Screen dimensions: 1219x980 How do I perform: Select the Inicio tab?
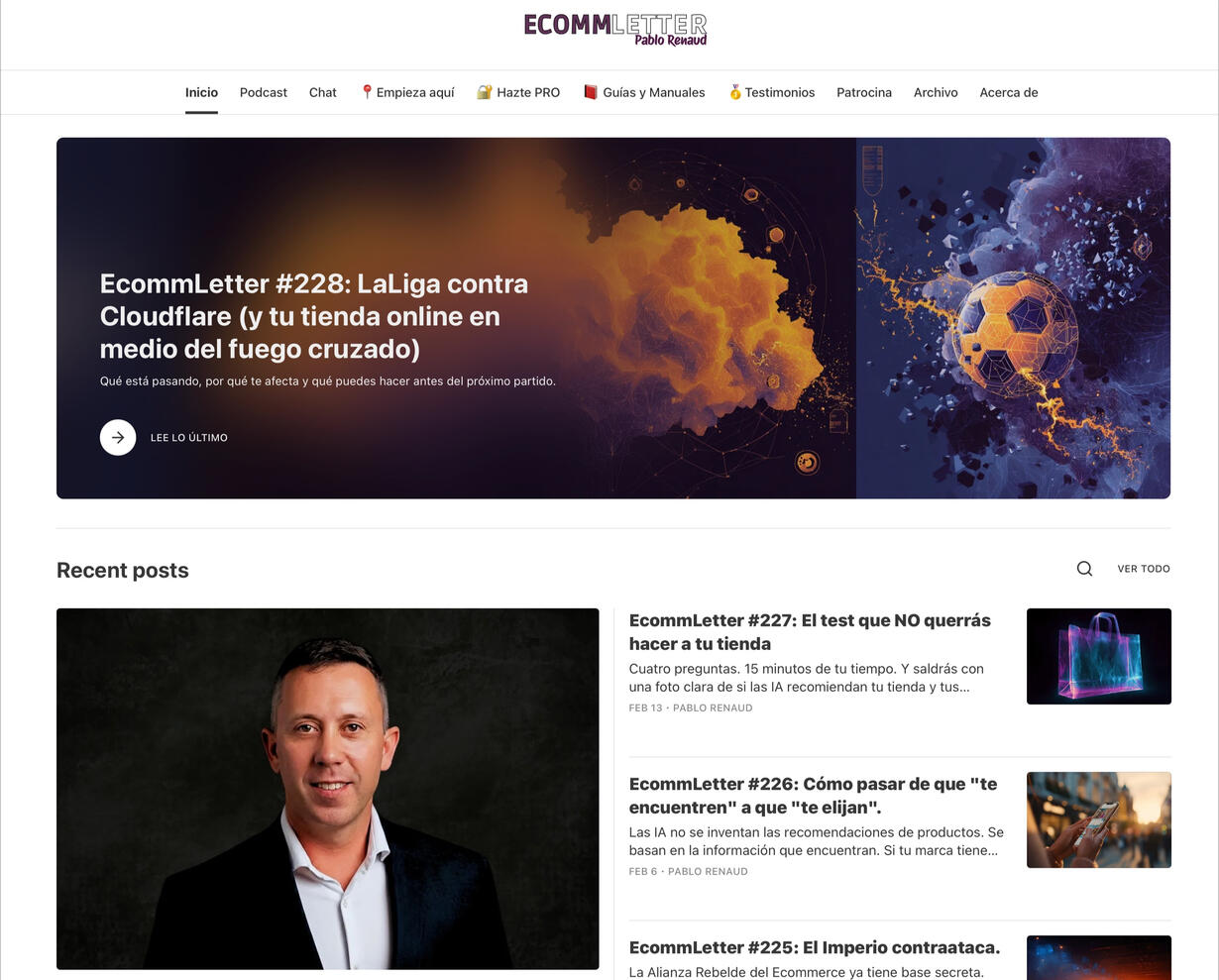point(201,92)
